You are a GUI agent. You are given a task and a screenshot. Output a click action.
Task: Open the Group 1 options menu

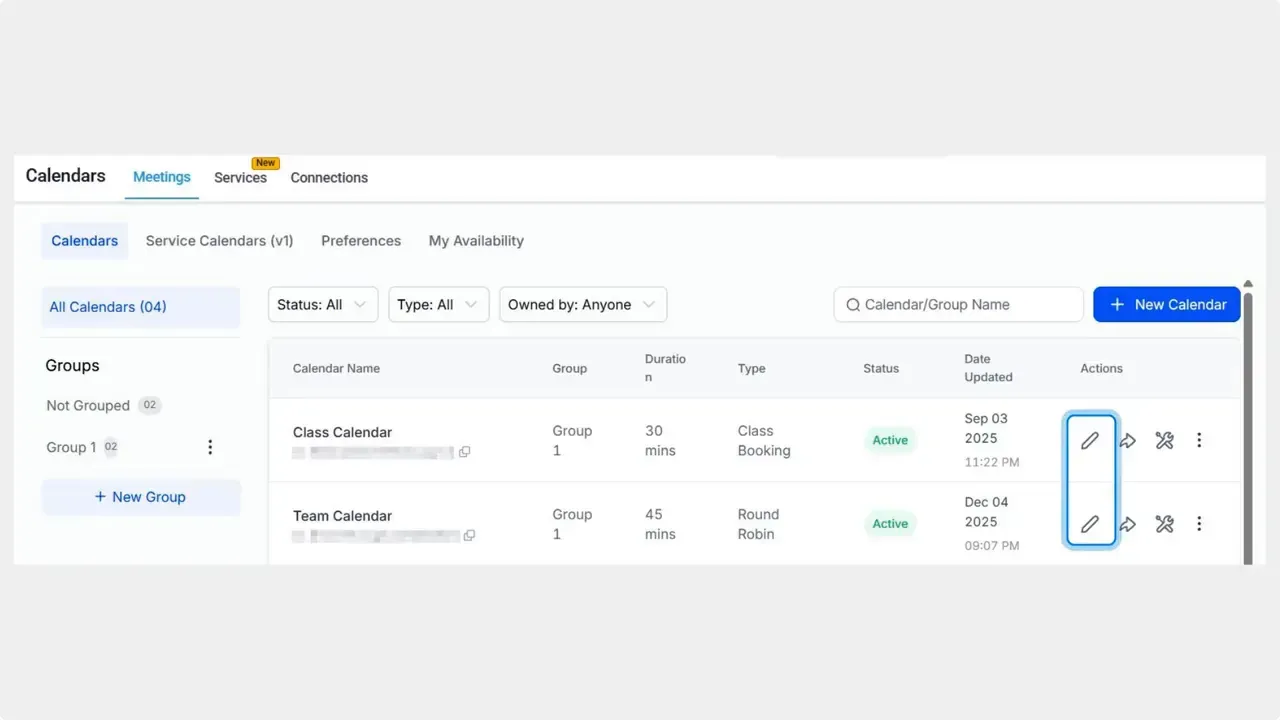coord(210,447)
